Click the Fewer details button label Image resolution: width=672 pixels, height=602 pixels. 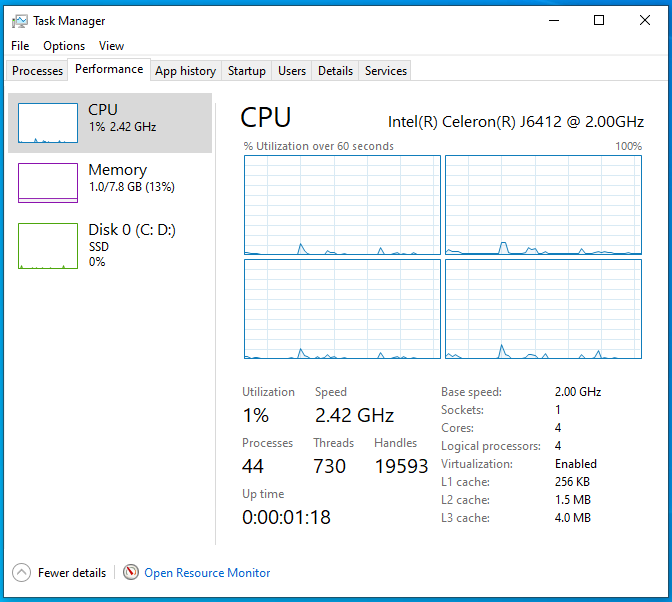(72, 573)
